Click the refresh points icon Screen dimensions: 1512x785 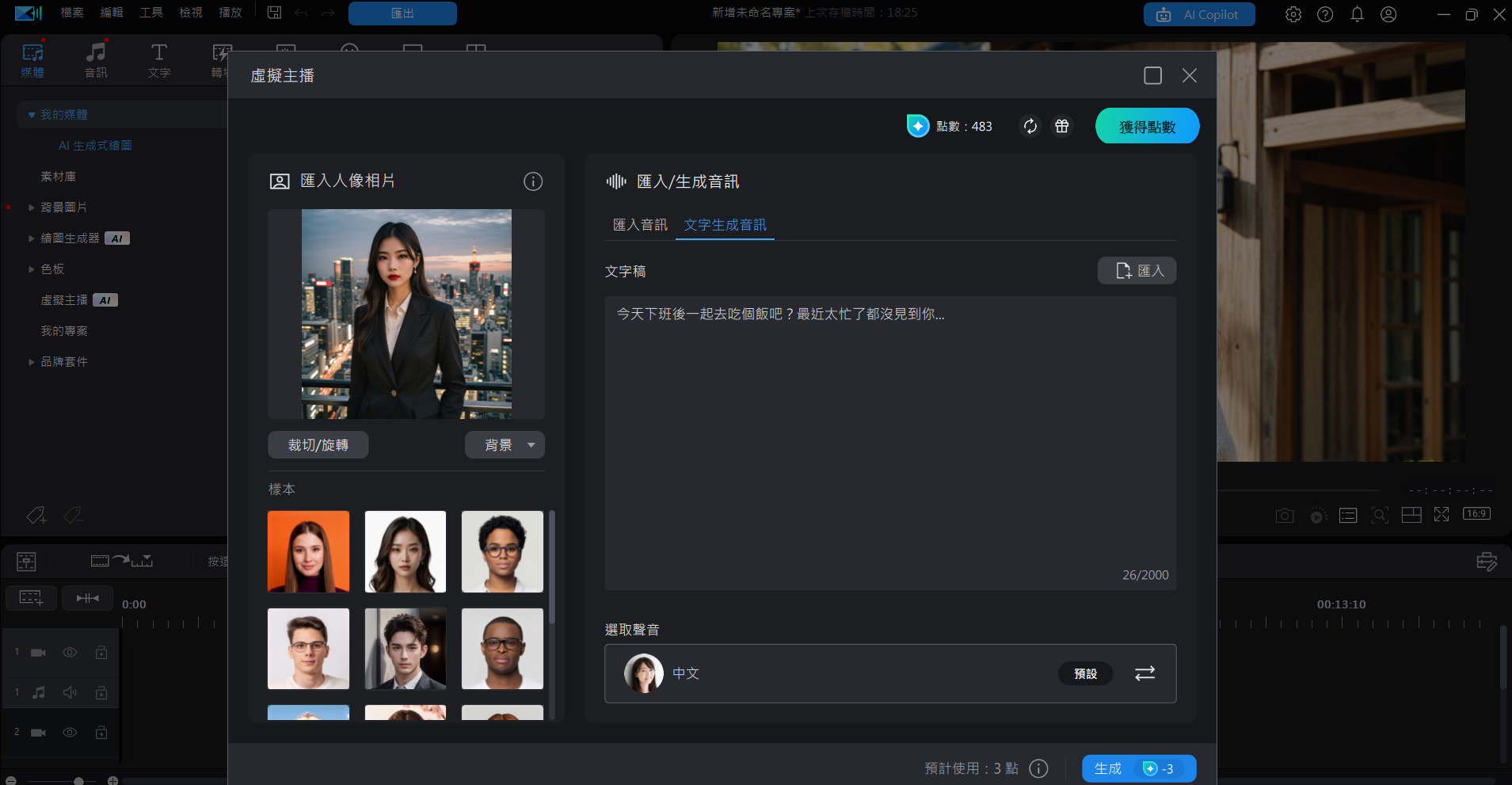(x=1030, y=127)
